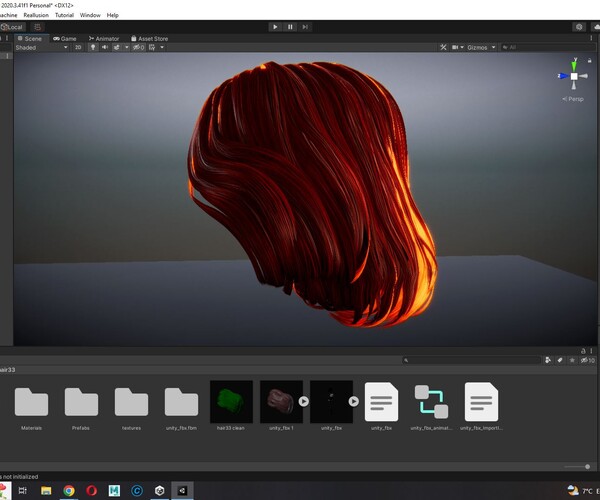Toggle scene grid visibility icon
This screenshot has height=500, width=600.
[152, 47]
